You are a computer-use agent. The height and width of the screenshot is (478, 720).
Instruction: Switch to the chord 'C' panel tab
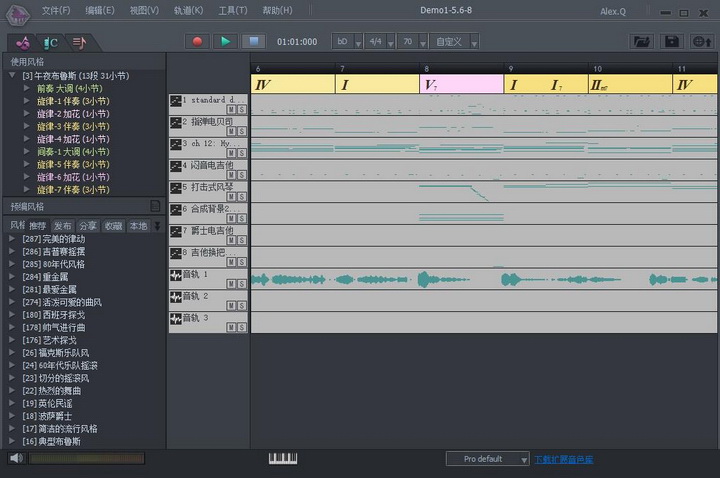click(x=49, y=42)
